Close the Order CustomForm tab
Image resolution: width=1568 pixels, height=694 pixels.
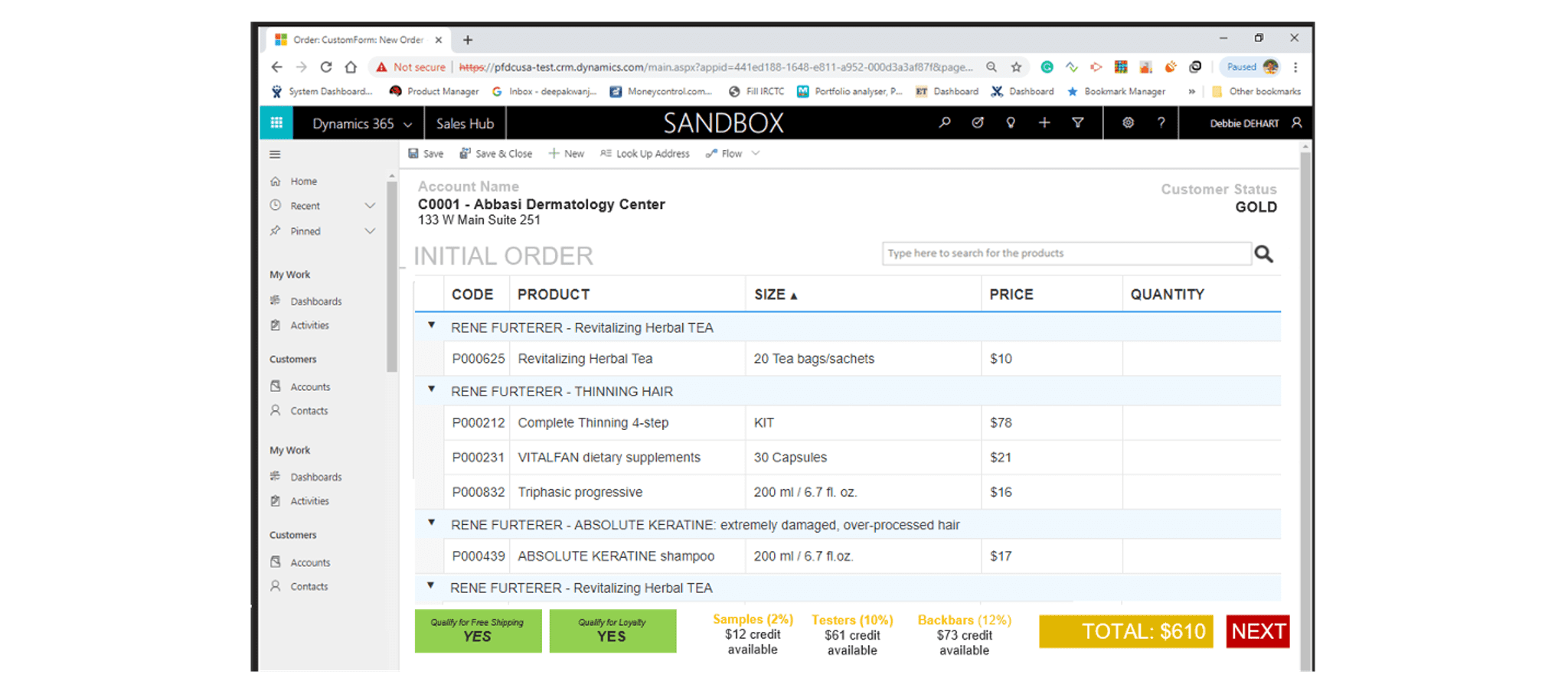point(439,40)
